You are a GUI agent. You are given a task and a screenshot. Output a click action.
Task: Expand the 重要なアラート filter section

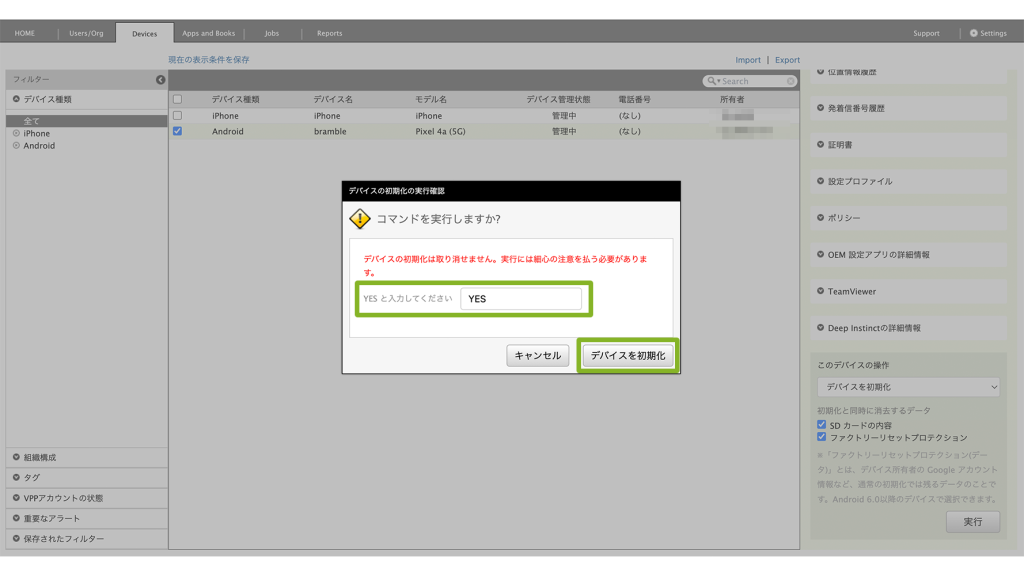[17, 518]
